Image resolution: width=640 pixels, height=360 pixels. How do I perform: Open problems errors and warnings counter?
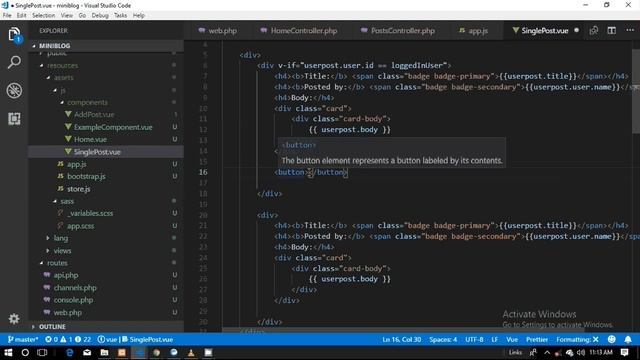[x=68, y=340]
